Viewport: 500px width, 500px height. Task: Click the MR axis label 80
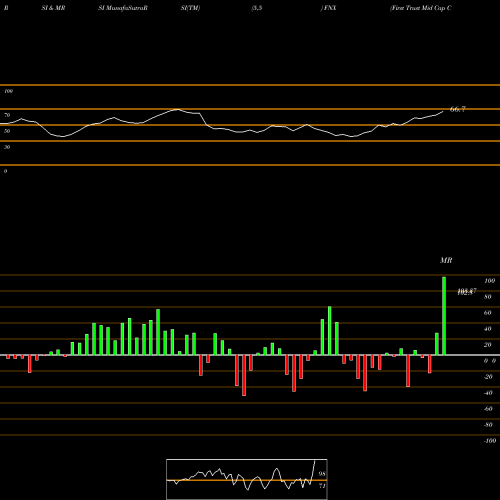tap(488, 297)
